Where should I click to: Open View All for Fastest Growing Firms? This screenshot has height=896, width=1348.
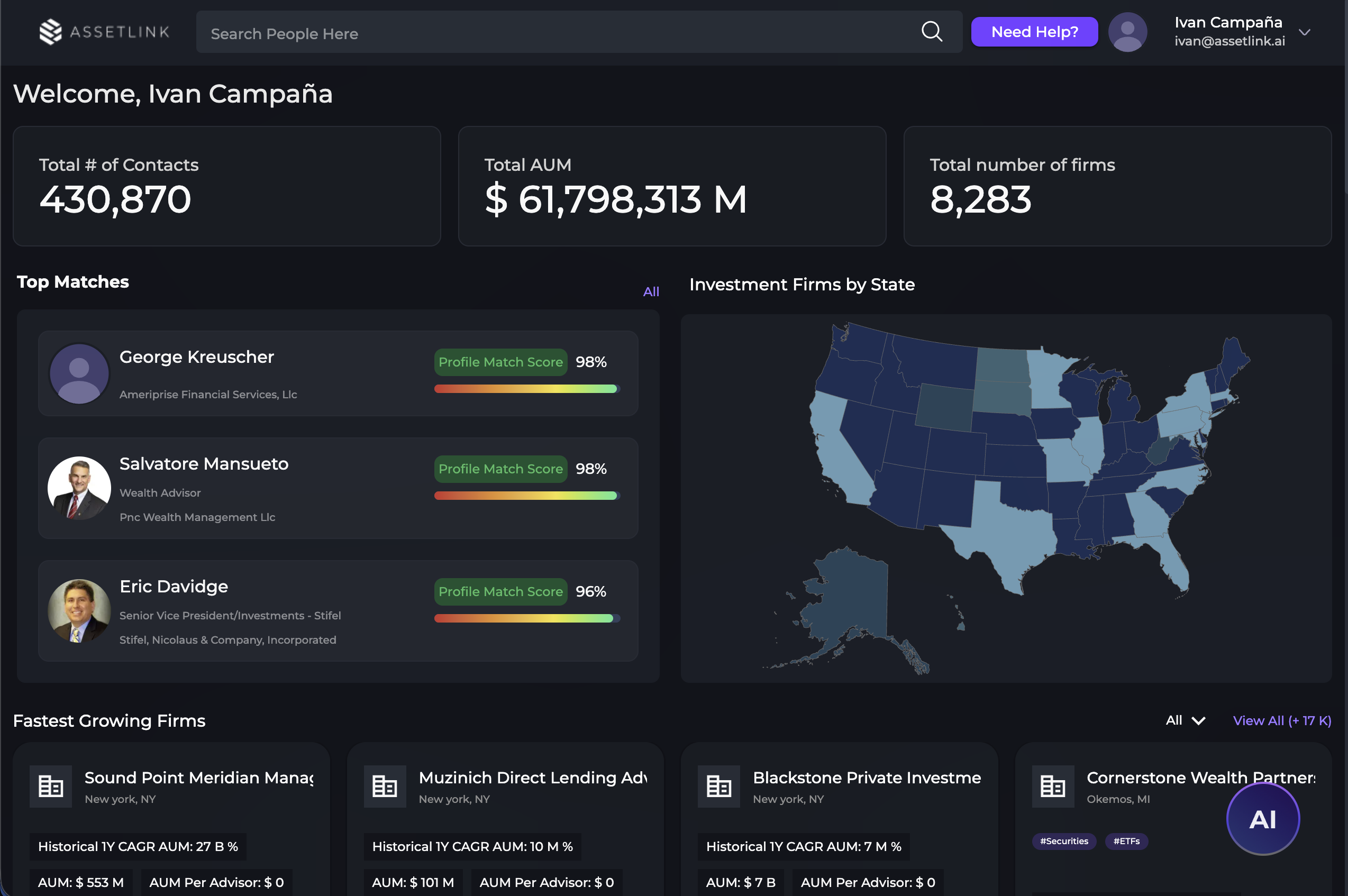(x=1282, y=720)
